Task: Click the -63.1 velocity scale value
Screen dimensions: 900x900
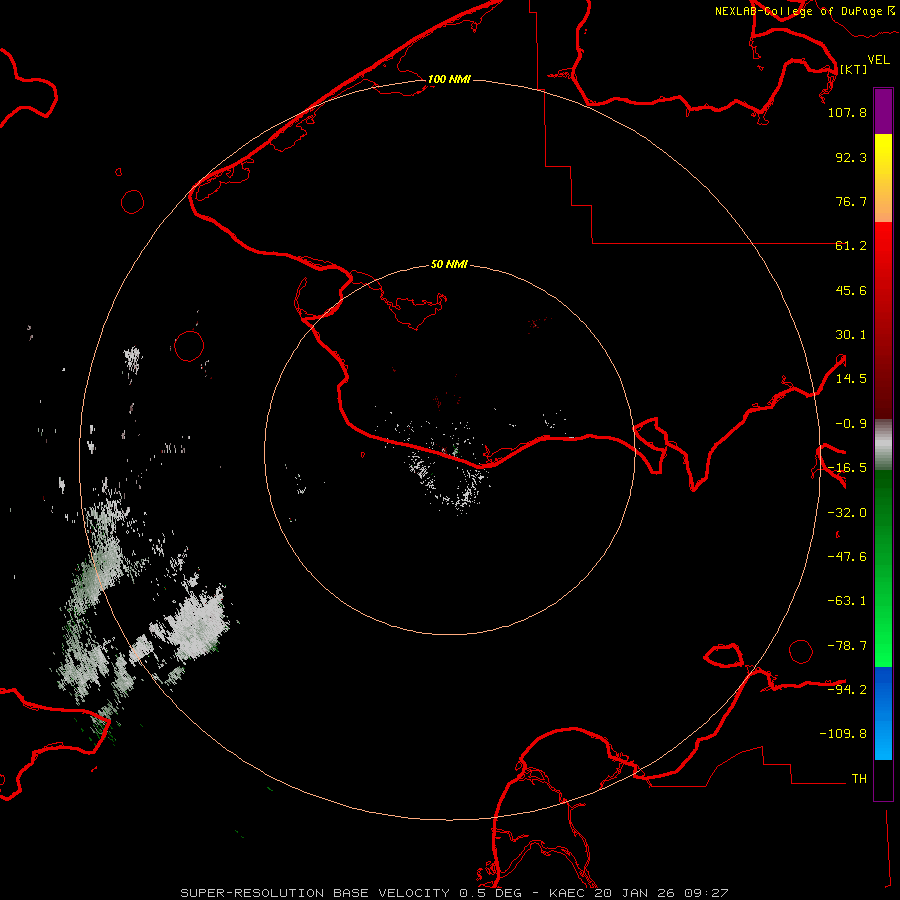Action: click(847, 602)
